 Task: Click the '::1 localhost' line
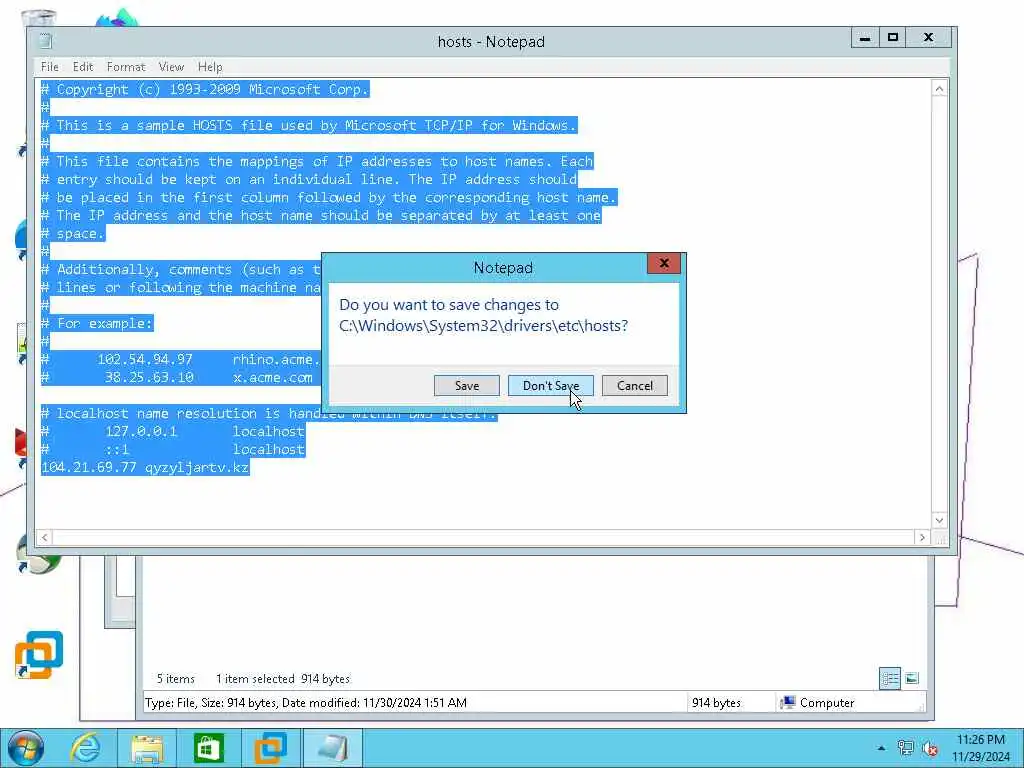[x=172, y=449]
